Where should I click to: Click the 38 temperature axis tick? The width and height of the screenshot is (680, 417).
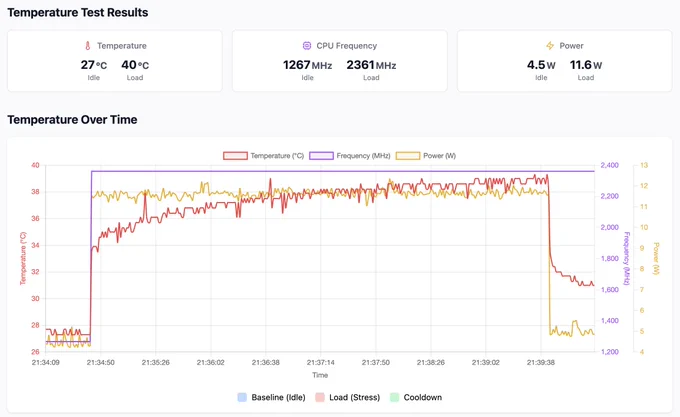pyautogui.click(x=35, y=192)
